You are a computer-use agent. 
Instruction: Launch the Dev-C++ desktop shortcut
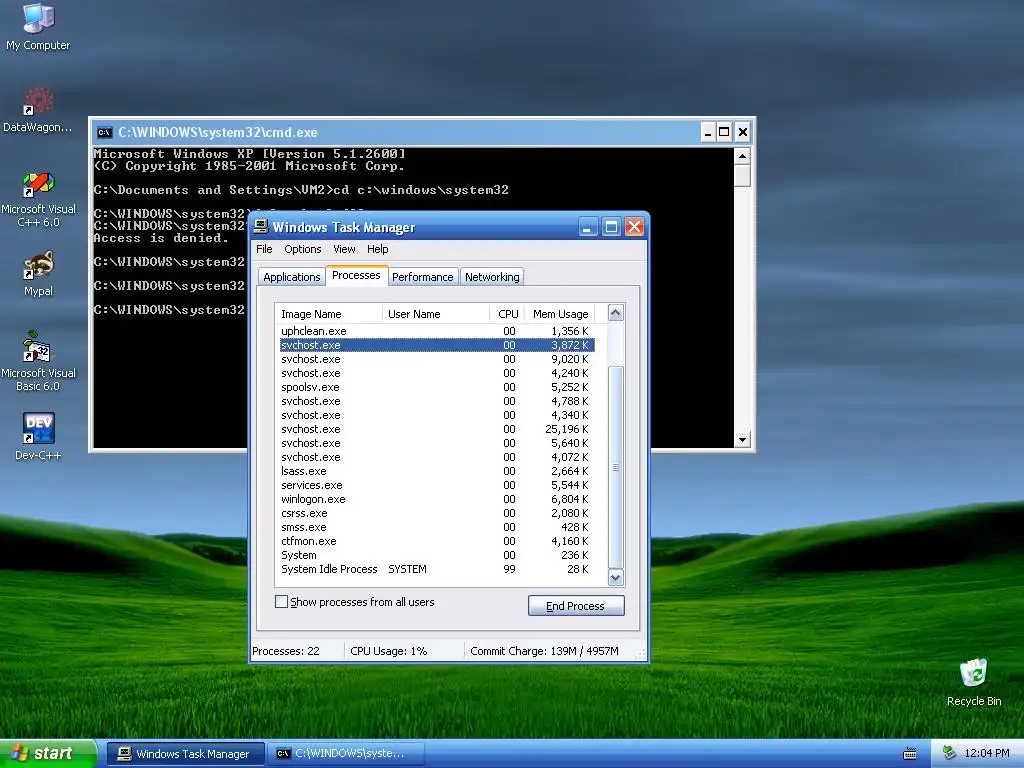pos(38,436)
